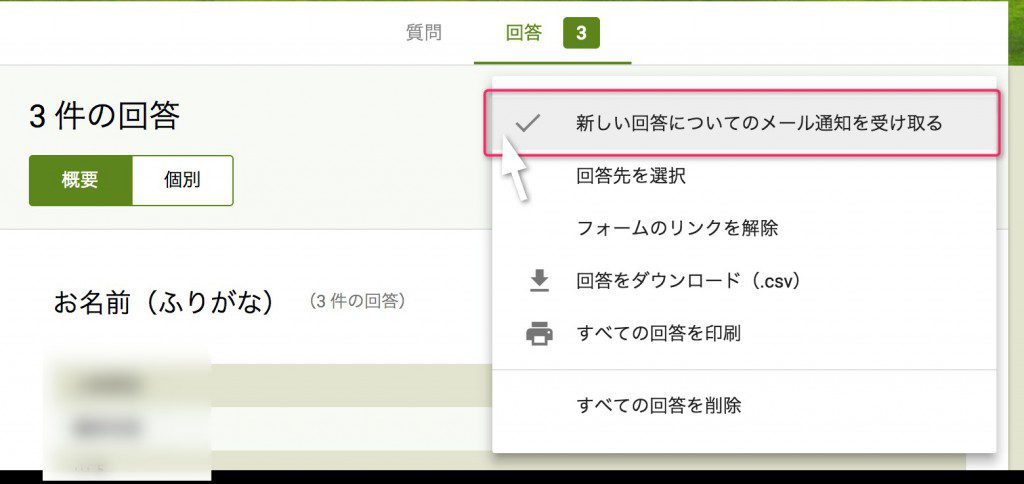Click the printer icon in the menu
The image size is (1024, 484).
tap(539, 334)
